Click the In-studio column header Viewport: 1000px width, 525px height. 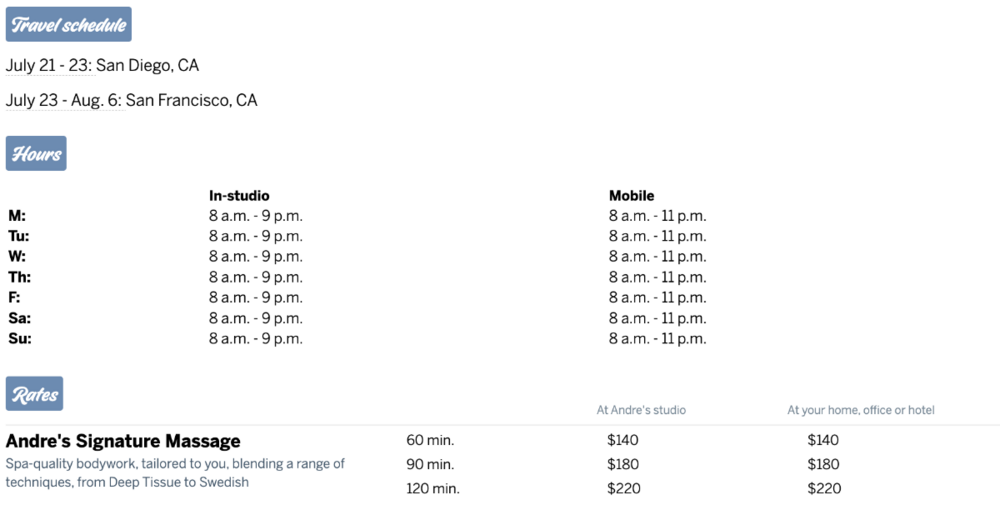[239, 196]
